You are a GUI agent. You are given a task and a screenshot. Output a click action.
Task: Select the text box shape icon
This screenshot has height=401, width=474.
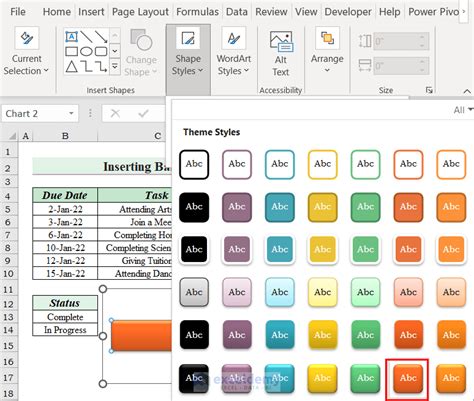pos(71,37)
